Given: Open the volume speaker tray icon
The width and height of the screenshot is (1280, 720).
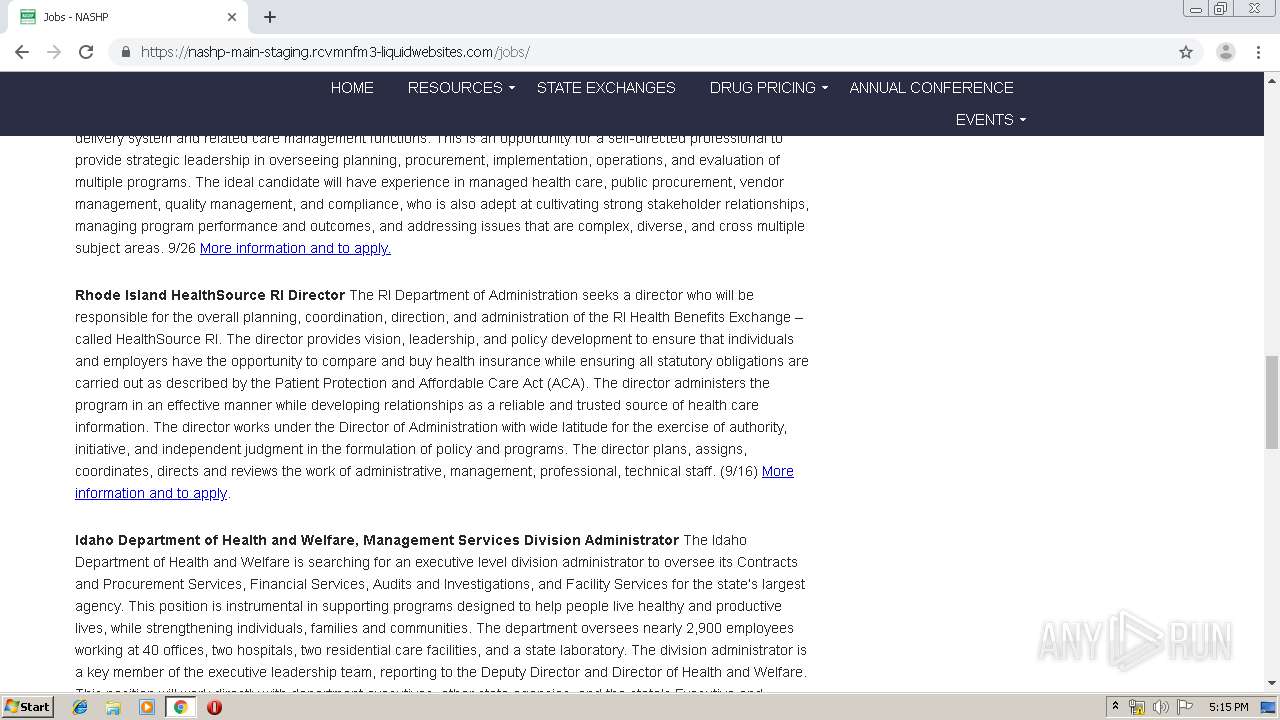Looking at the screenshot, I should click(x=1161, y=707).
